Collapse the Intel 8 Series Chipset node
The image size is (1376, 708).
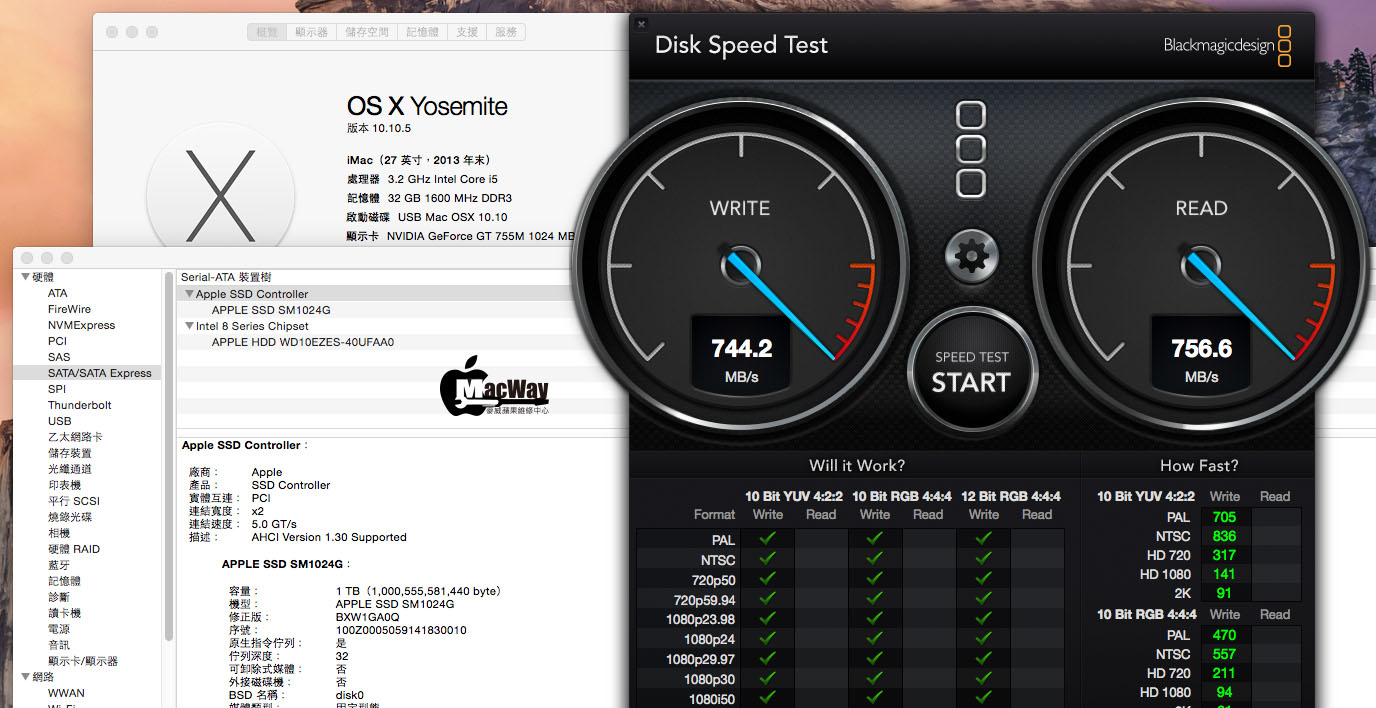190,326
